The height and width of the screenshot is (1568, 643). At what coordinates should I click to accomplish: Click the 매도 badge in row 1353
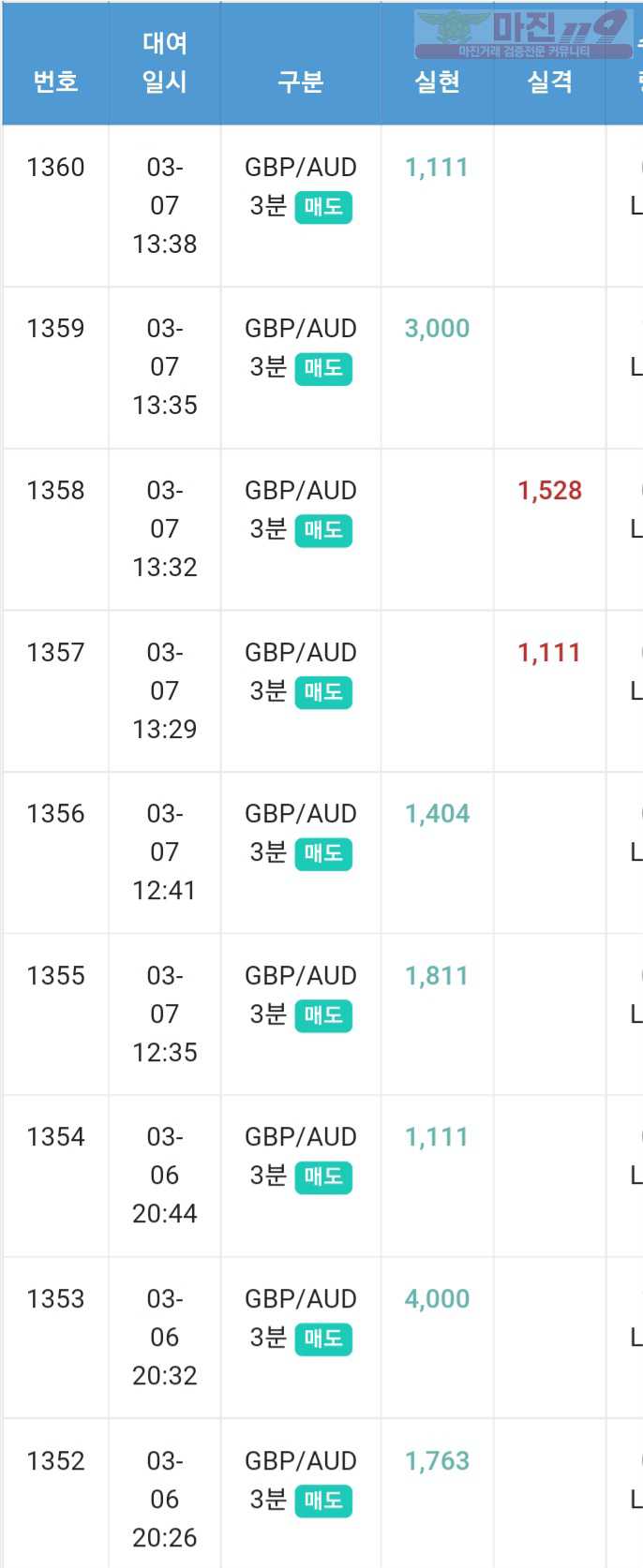pyautogui.click(x=323, y=1339)
